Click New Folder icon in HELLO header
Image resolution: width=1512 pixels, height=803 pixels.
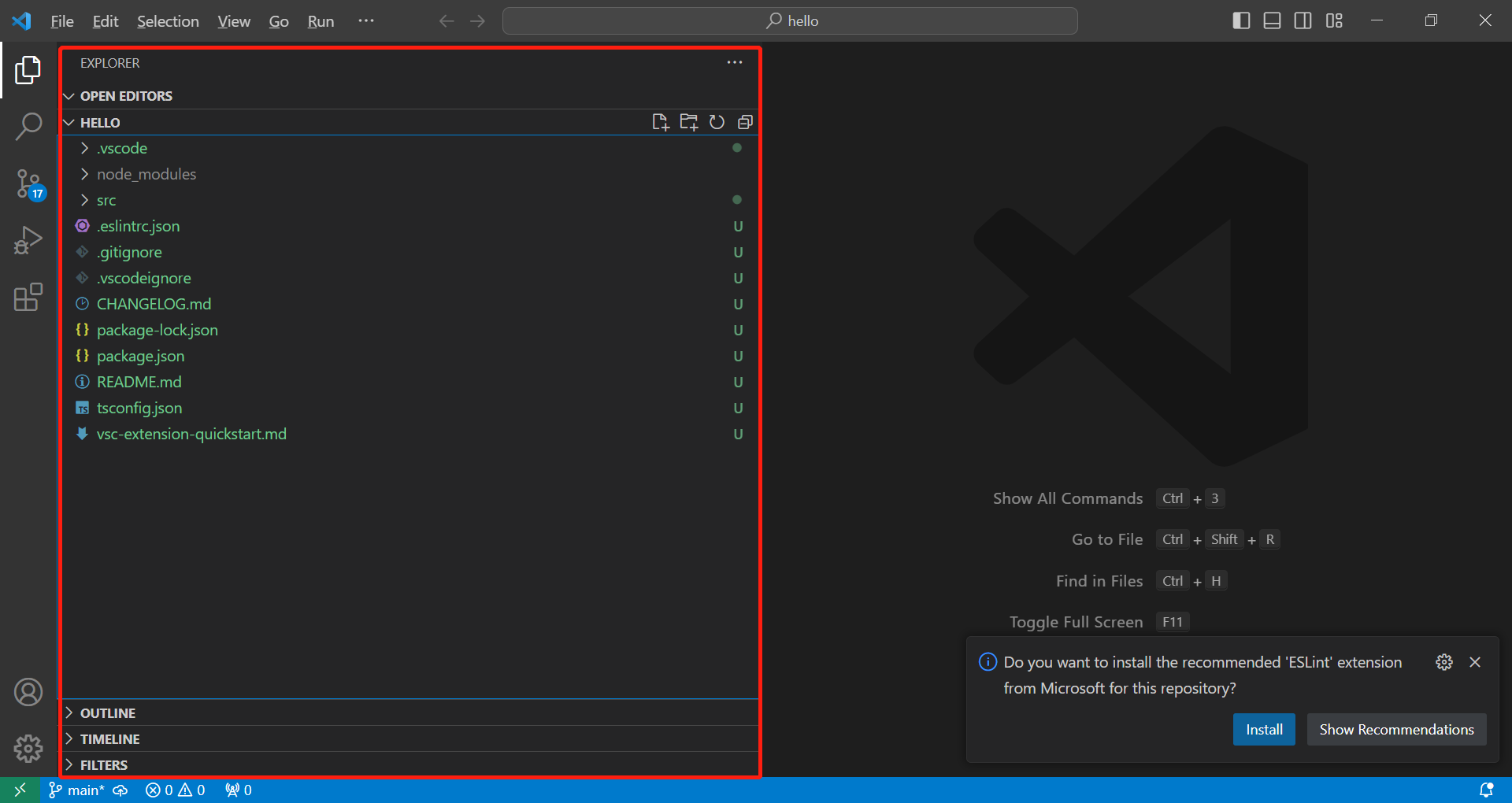click(689, 122)
